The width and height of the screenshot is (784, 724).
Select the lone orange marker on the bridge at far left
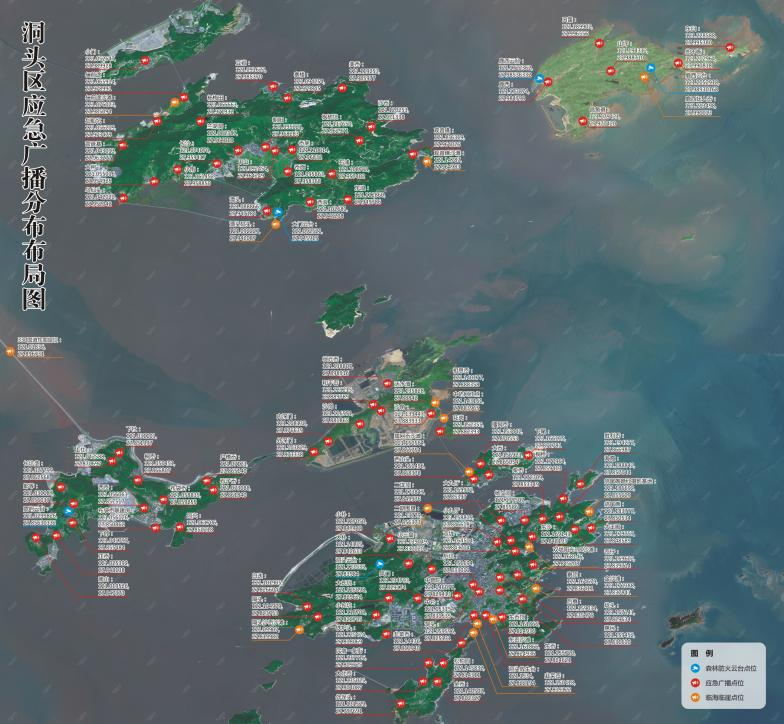pos(10,351)
